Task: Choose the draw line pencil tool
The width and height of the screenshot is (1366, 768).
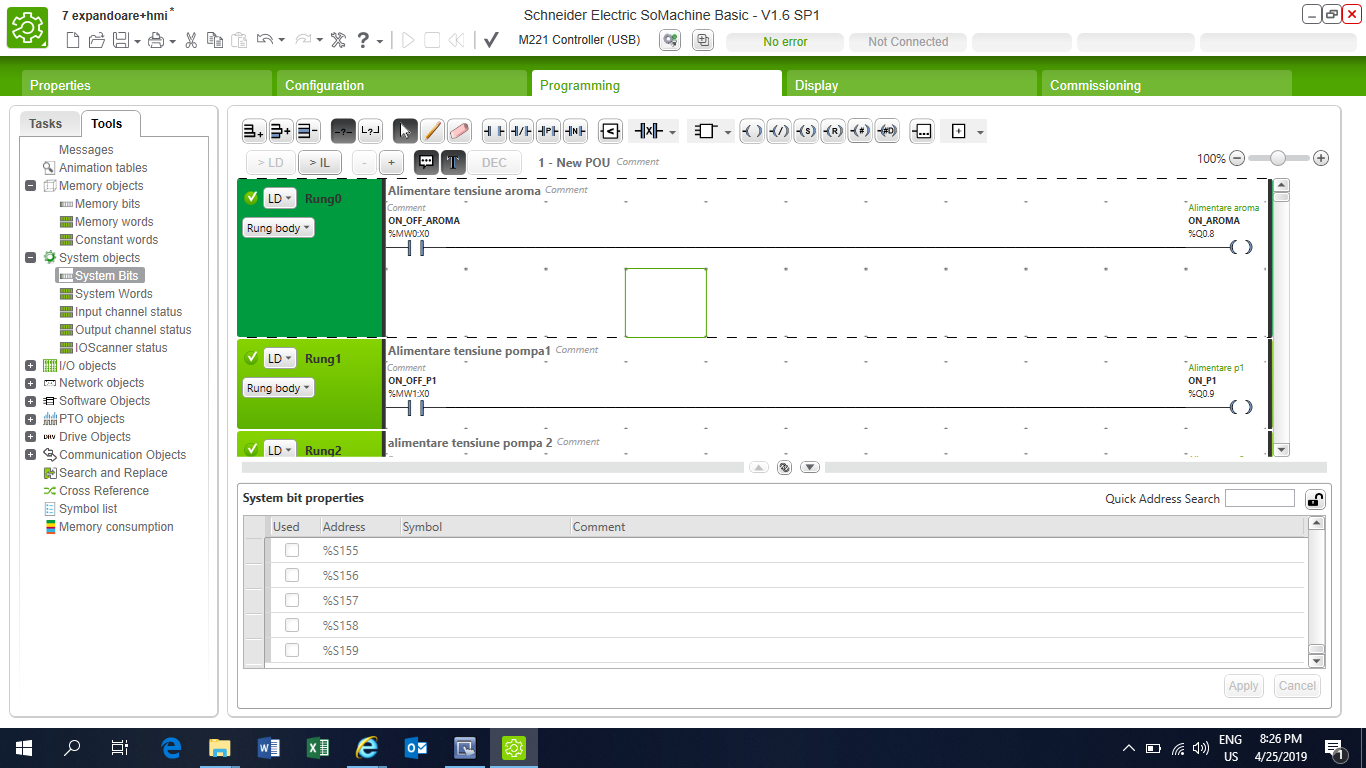Action: [x=432, y=131]
